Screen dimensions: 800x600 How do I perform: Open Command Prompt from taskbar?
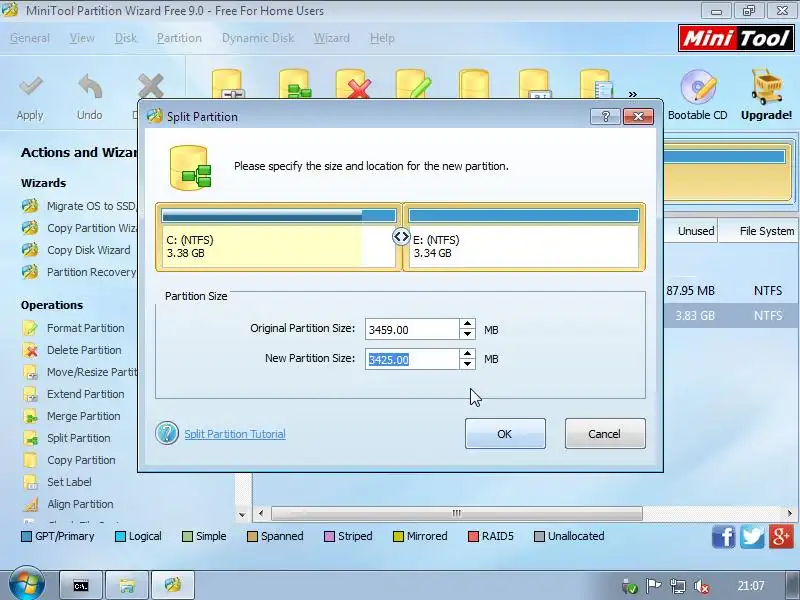click(x=81, y=585)
